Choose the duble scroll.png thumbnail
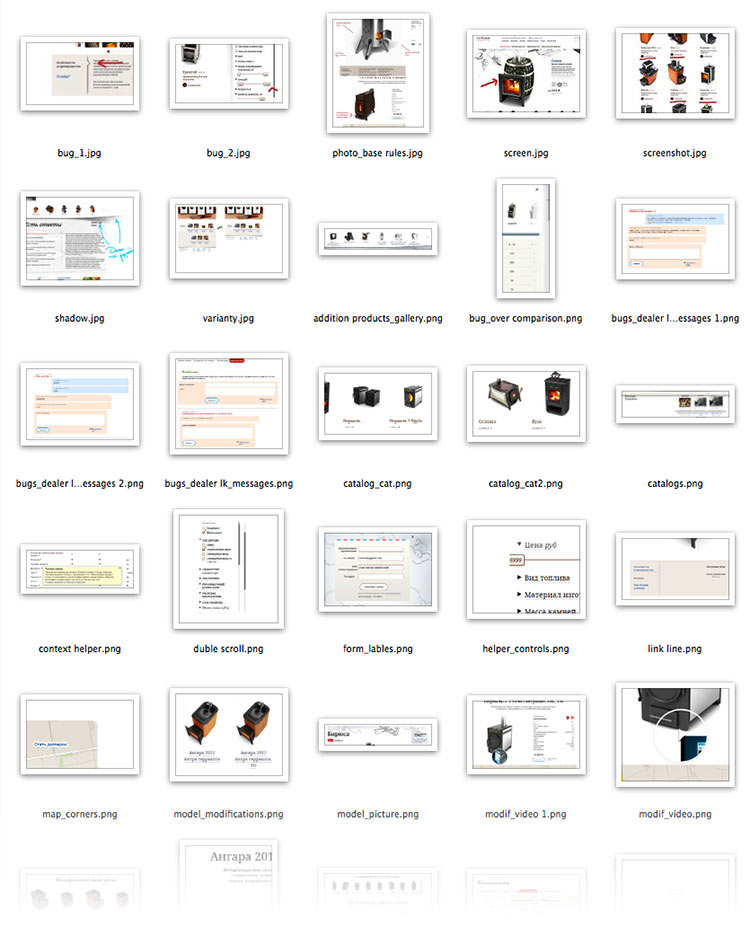 click(x=228, y=568)
